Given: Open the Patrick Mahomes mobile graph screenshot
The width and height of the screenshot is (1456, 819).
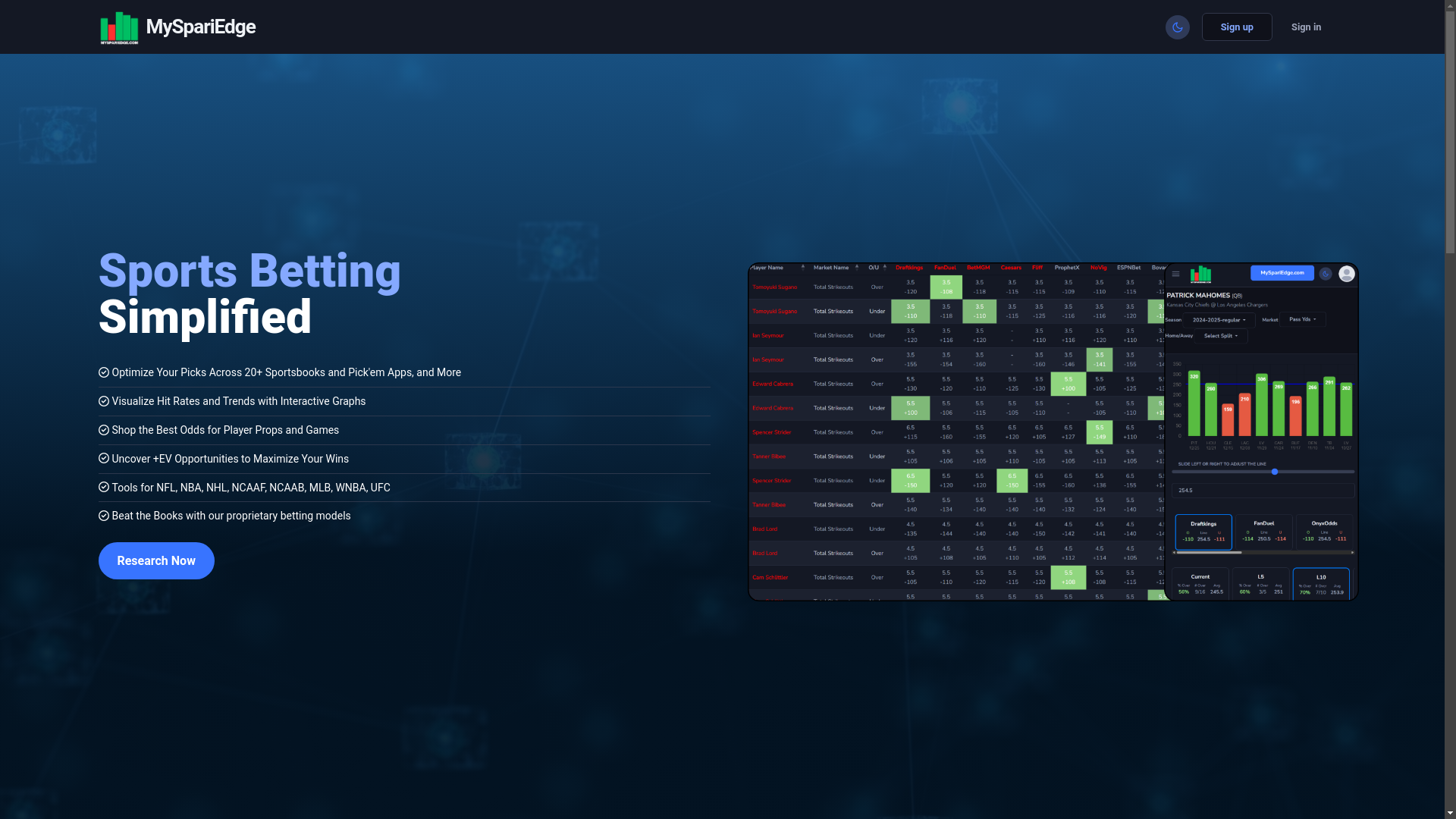Looking at the screenshot, I should [x=1261, y=431].
